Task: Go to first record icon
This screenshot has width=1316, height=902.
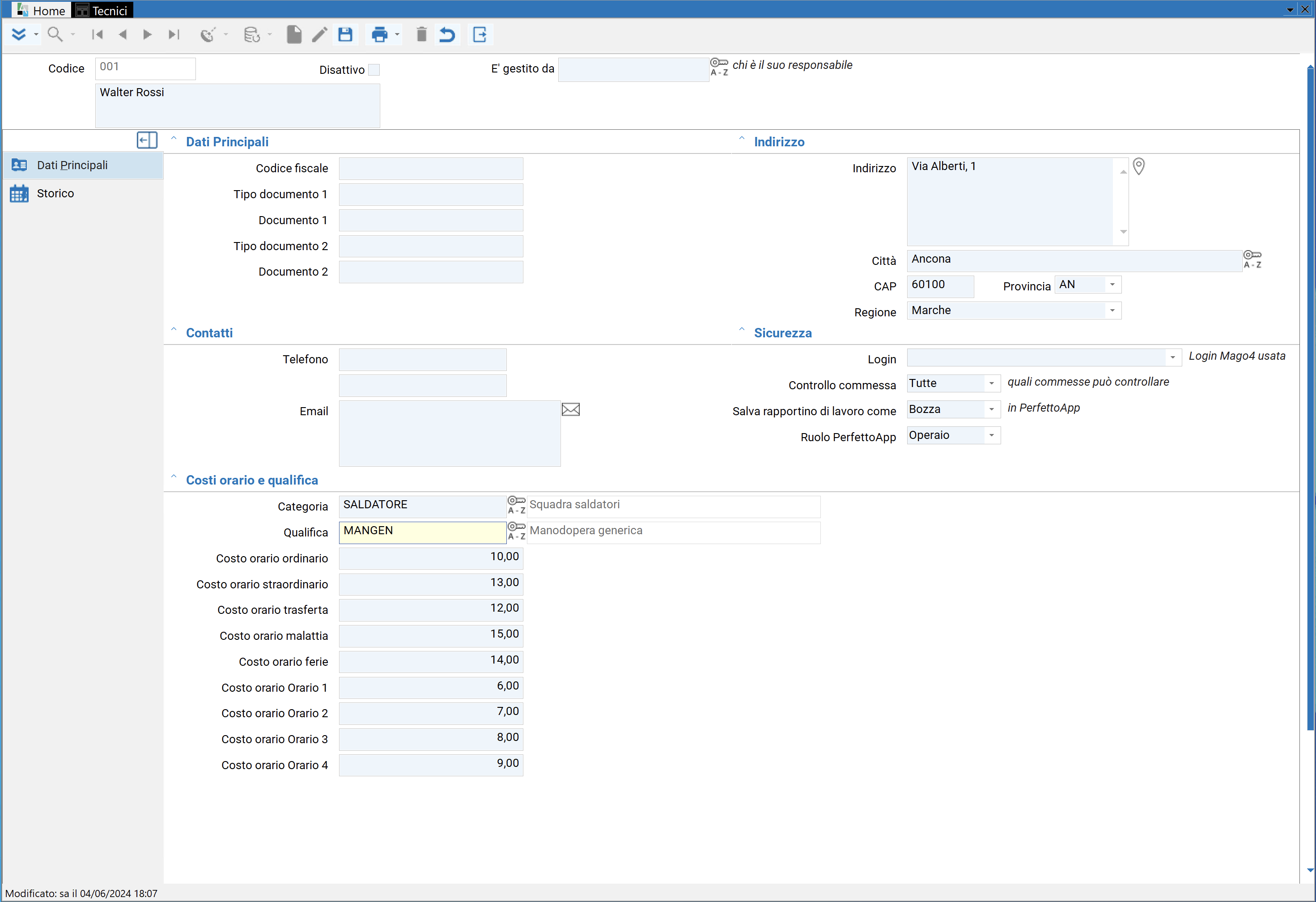Action: [x=98, y=34]
